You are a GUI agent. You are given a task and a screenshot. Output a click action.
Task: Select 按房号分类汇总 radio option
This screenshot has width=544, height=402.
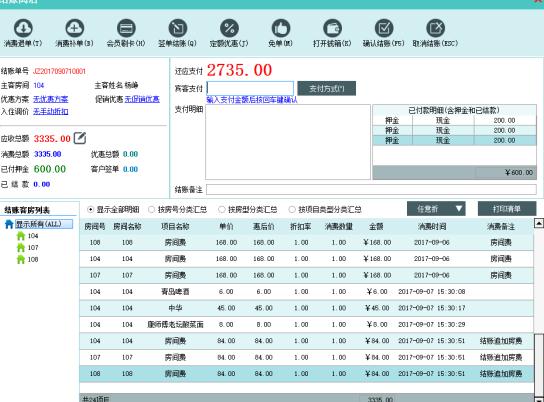coord(151,209)
